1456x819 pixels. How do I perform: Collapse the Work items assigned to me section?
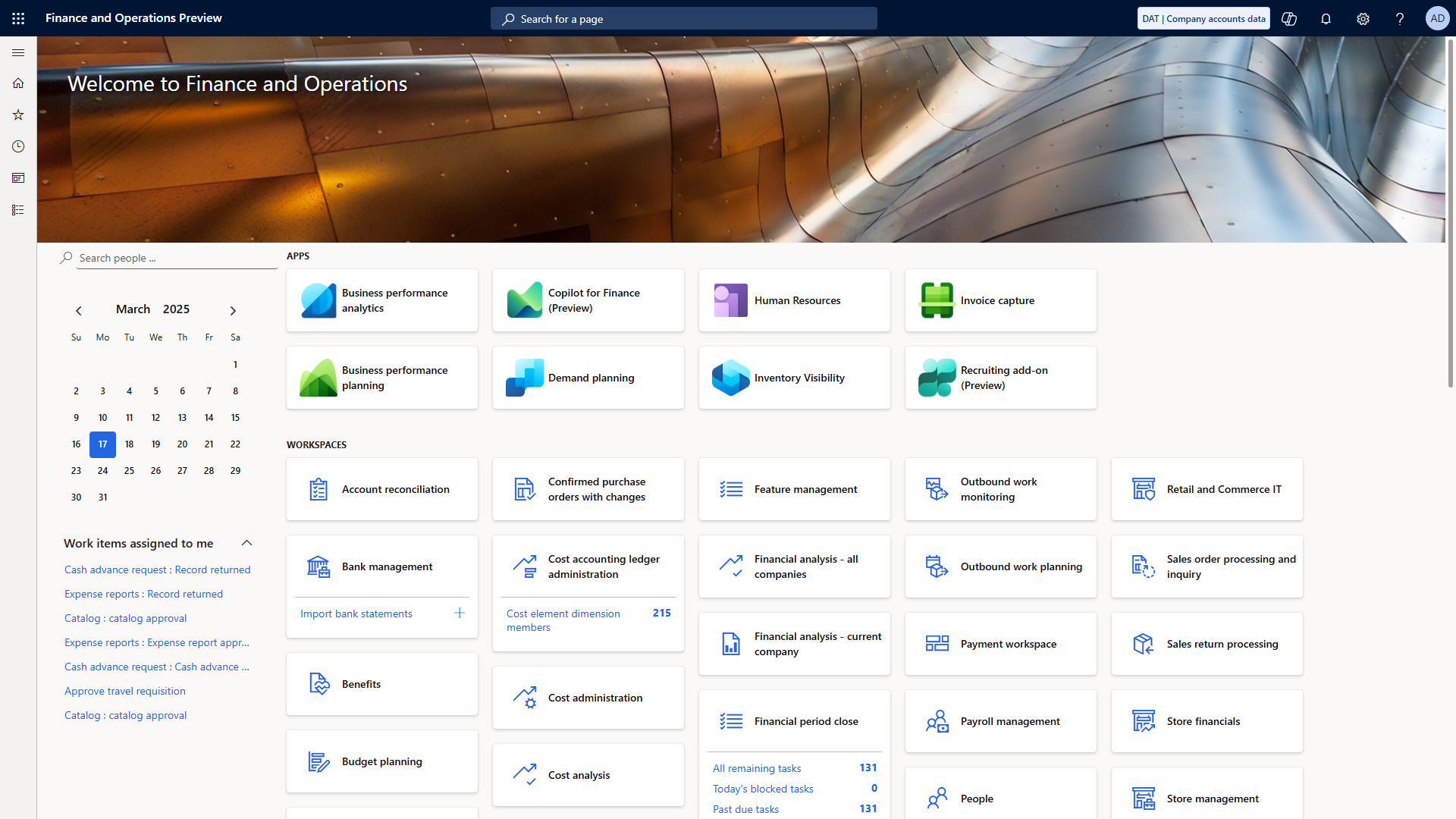click(246, 543)
